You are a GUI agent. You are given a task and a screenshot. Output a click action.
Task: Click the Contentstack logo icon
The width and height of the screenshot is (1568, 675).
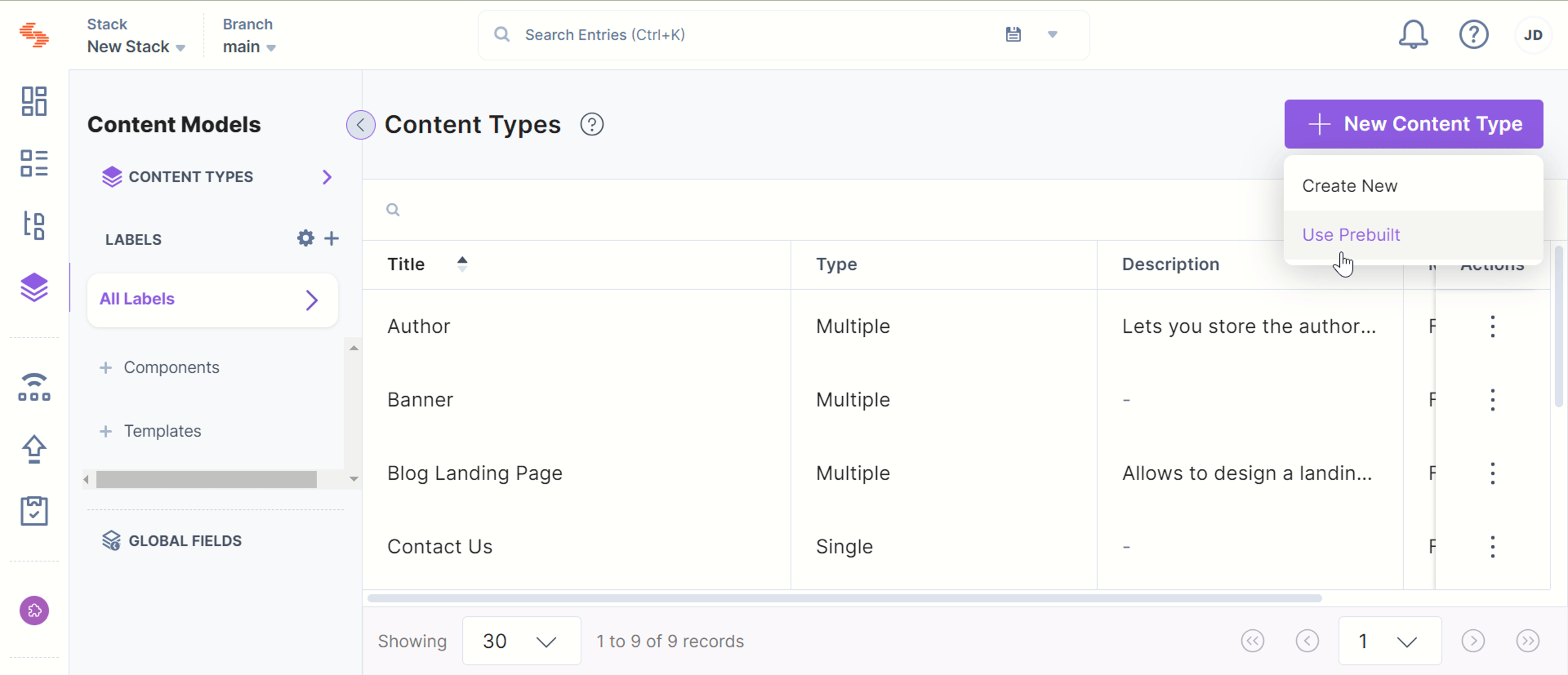[x=34, y=35]
